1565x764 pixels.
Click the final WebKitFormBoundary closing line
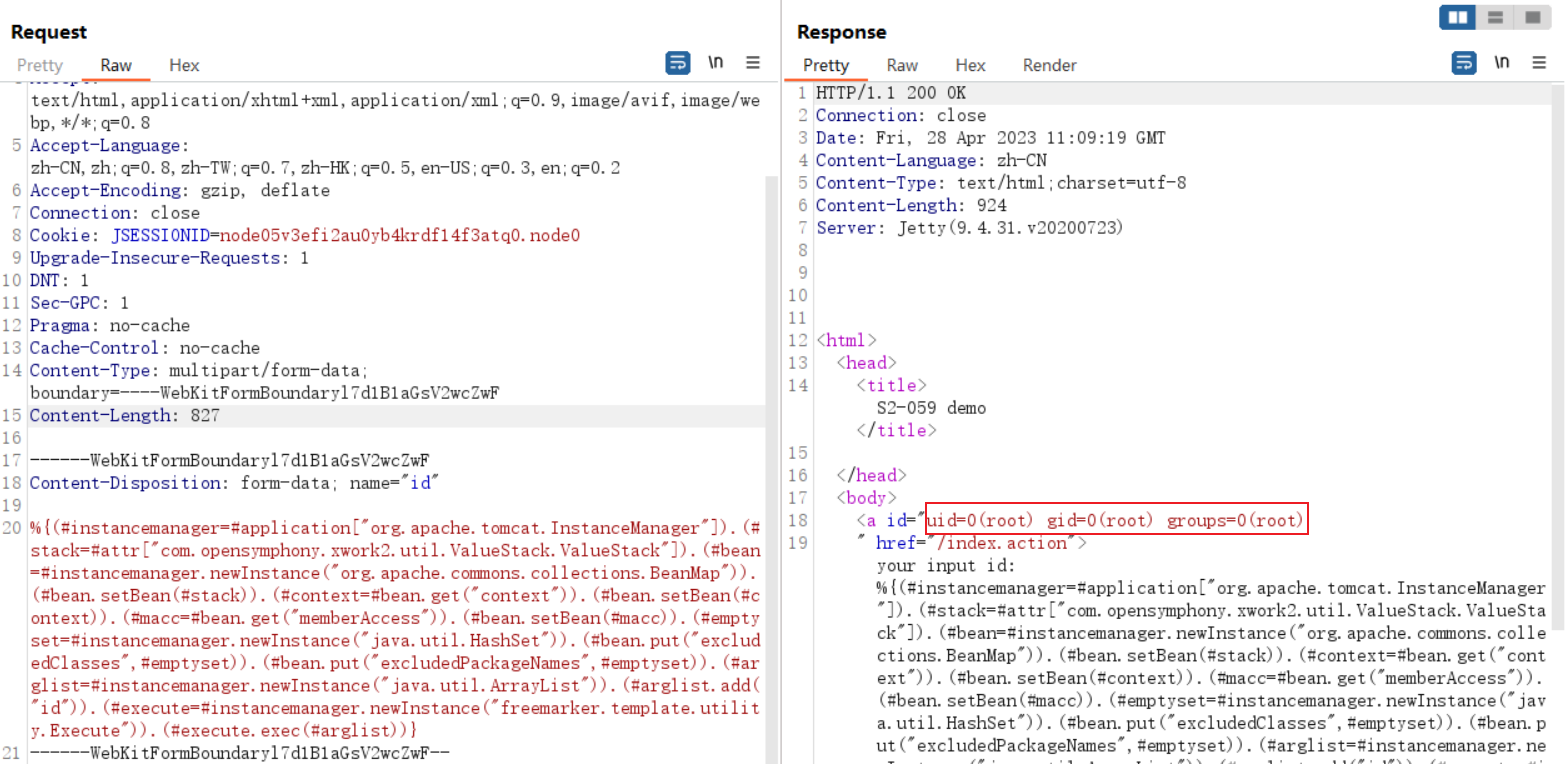(240, 753)
